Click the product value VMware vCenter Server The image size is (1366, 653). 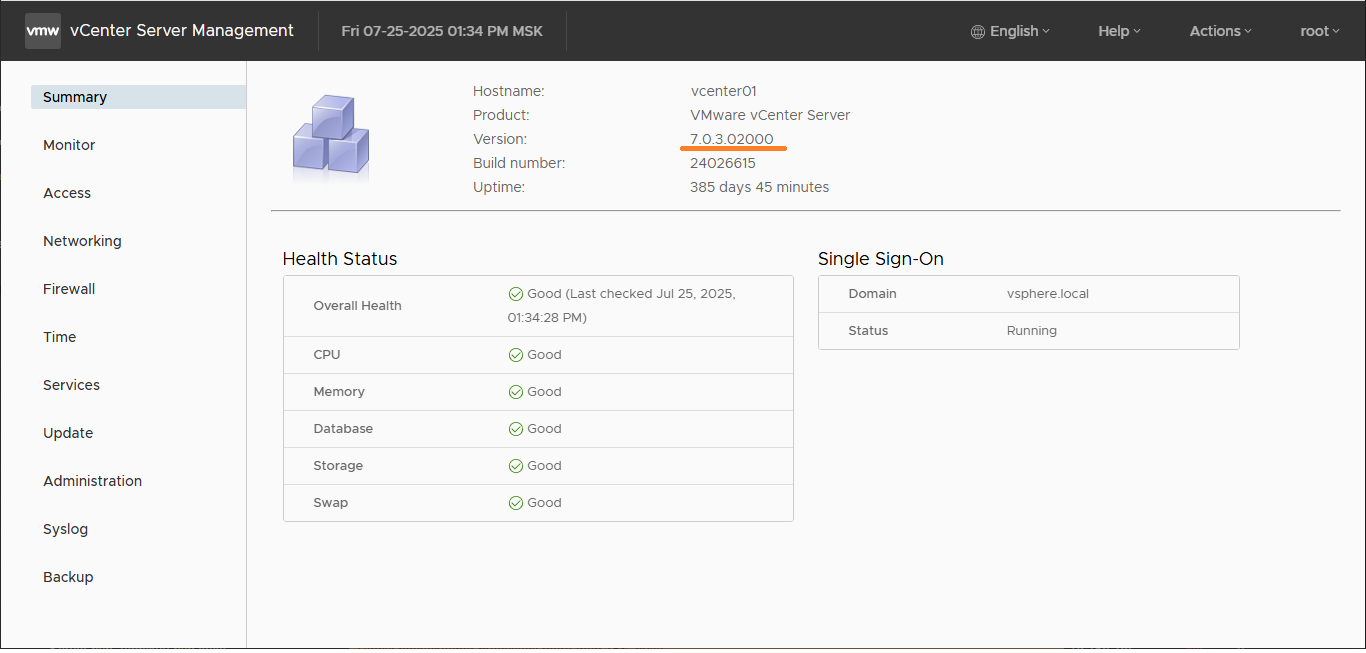pyautogui.click(x=770, y=115)
